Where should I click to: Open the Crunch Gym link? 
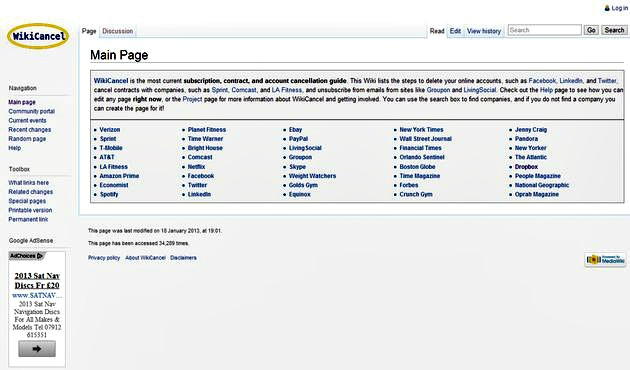click(x=416, y=194)
